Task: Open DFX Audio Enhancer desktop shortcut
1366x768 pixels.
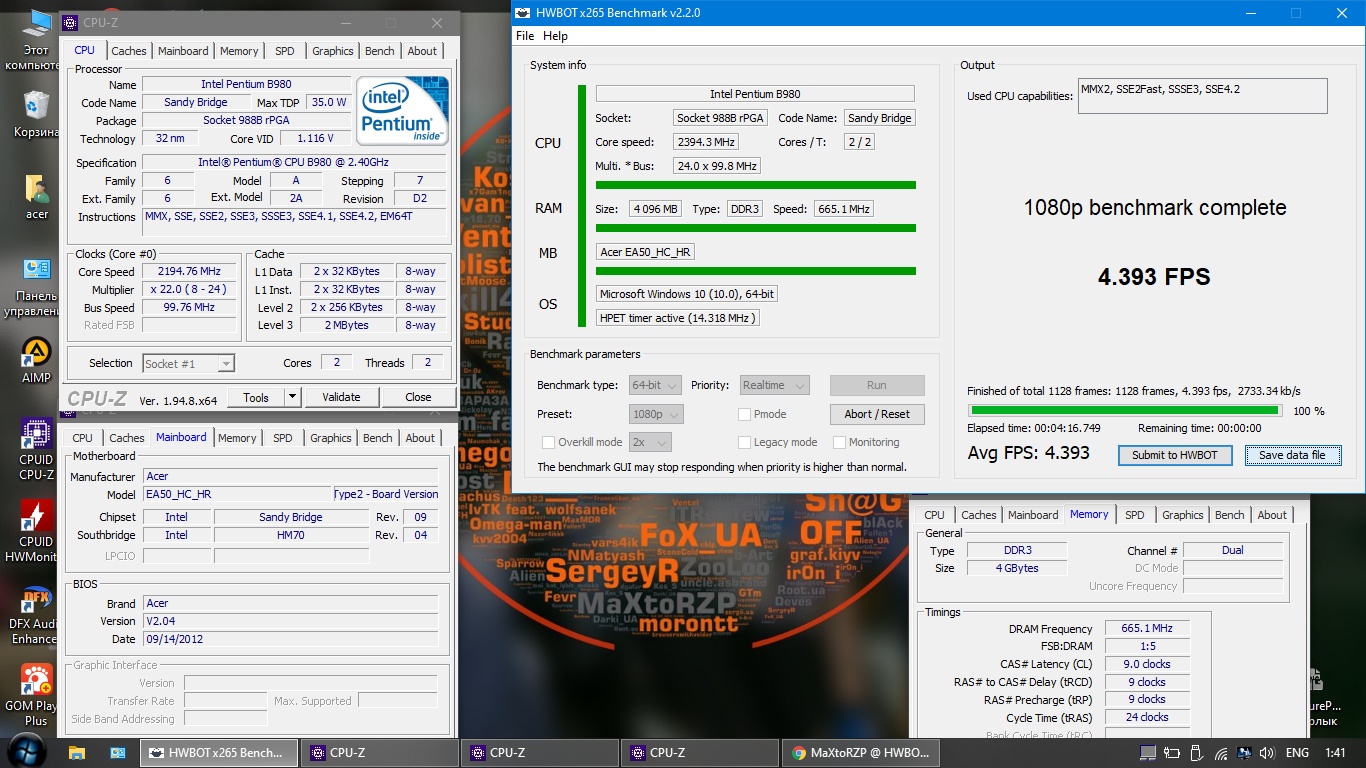Action: click(x=34, y=614)
